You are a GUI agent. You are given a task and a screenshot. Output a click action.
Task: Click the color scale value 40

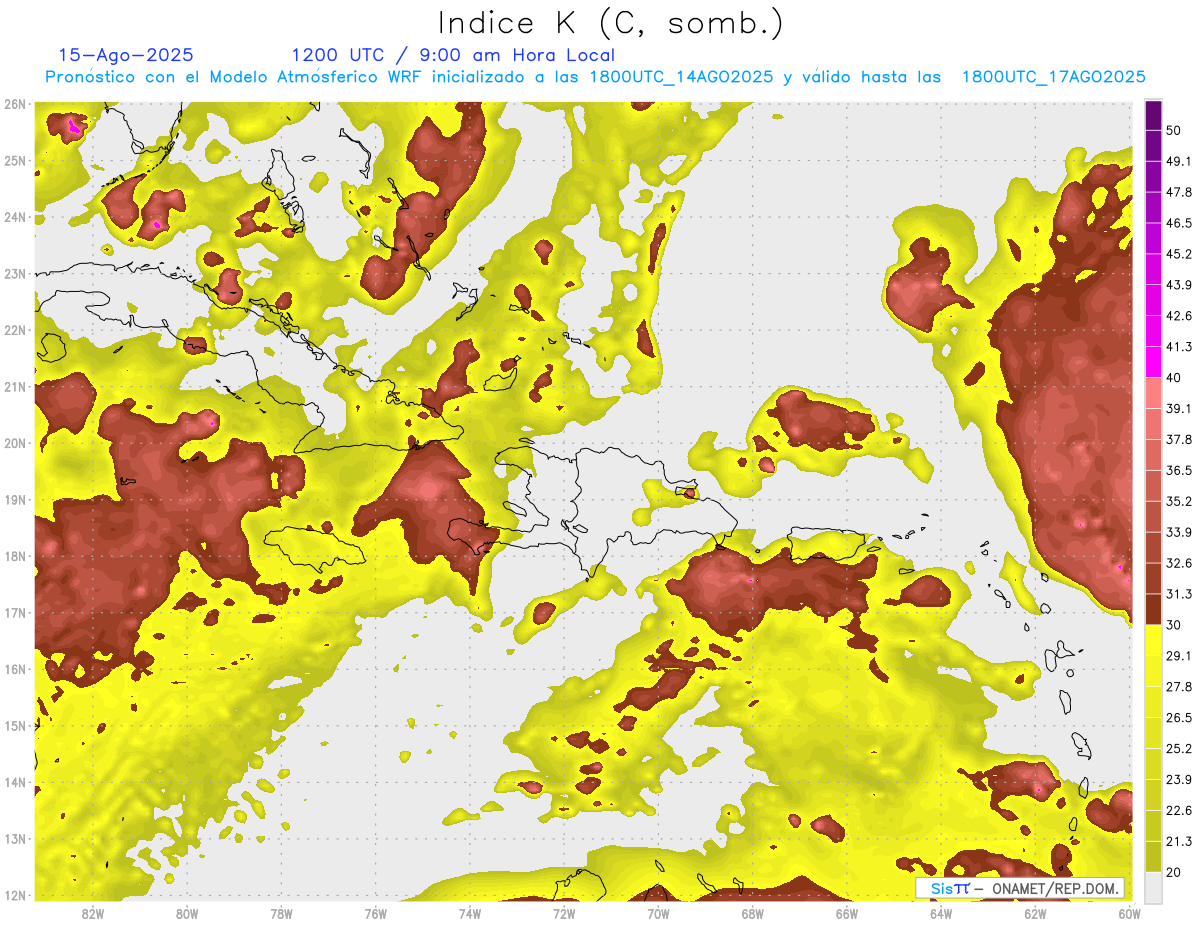click(x=1174, y=377)
